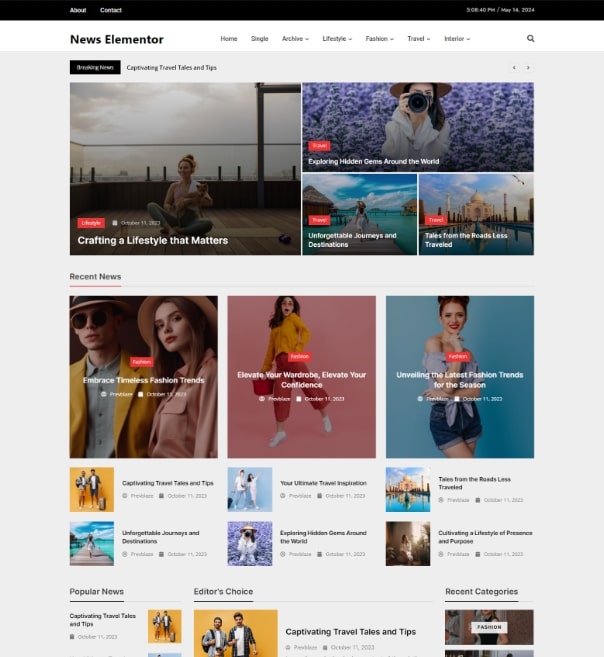Click the red Travel tag on camera photo post
Image resolution: width=604 pixels, height=657 pixels.
(319, 146)
